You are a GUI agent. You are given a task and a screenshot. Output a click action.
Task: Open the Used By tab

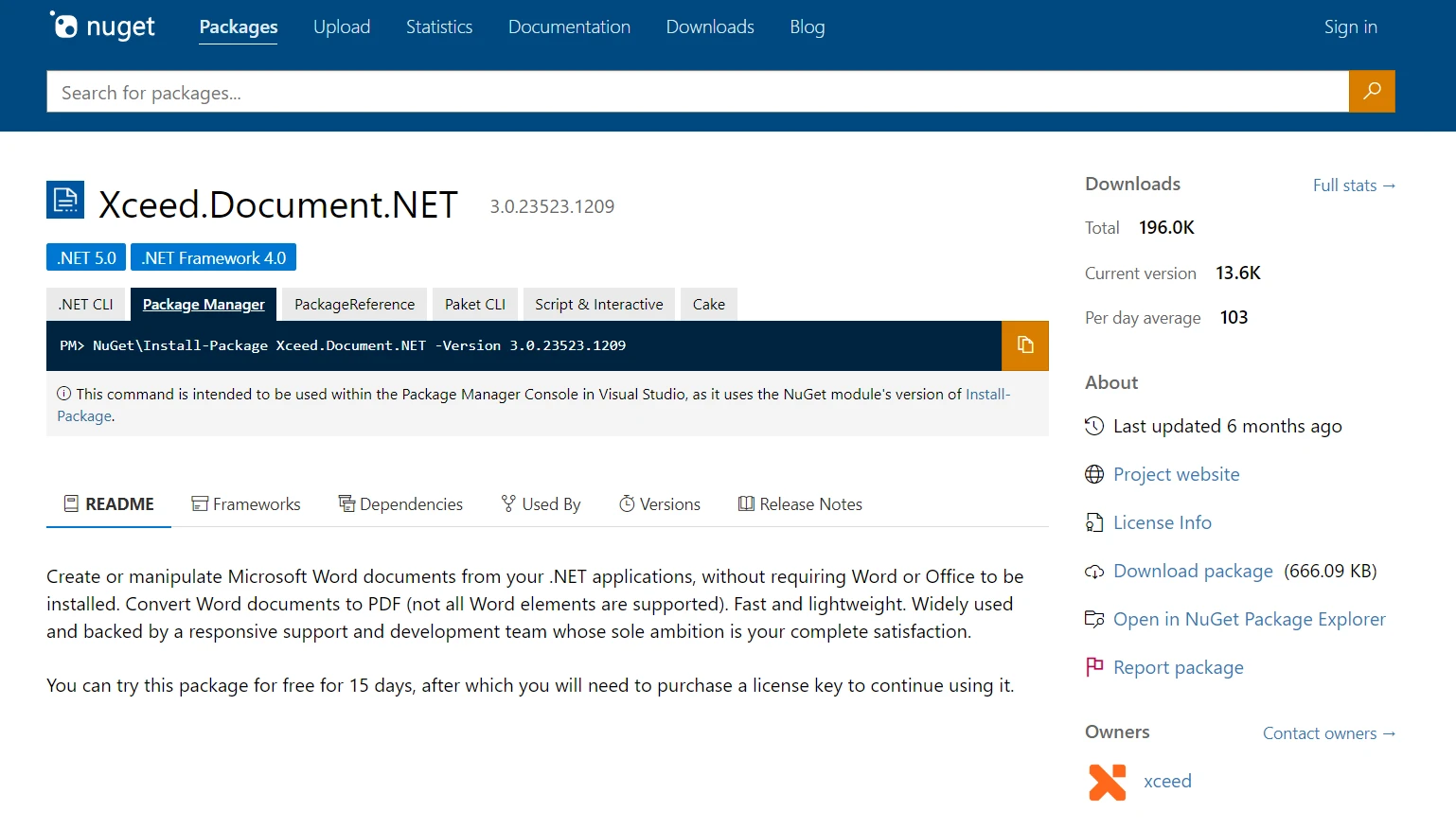coord(541,504)
